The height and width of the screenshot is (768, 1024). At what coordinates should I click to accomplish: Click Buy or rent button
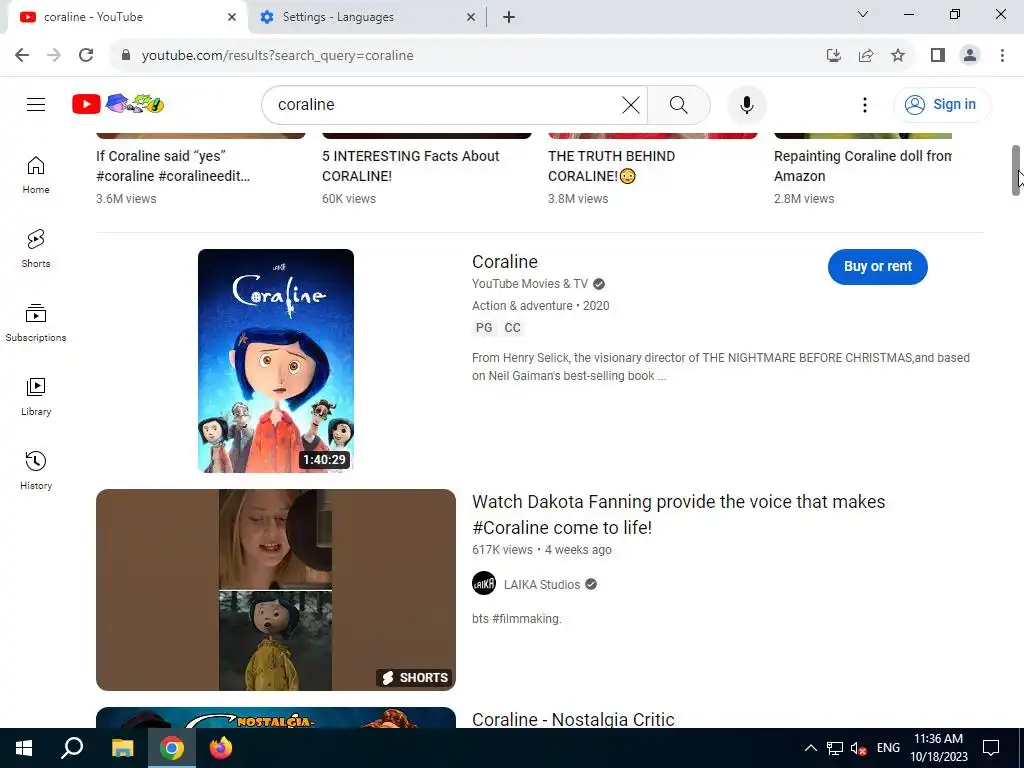click(877, 266)
